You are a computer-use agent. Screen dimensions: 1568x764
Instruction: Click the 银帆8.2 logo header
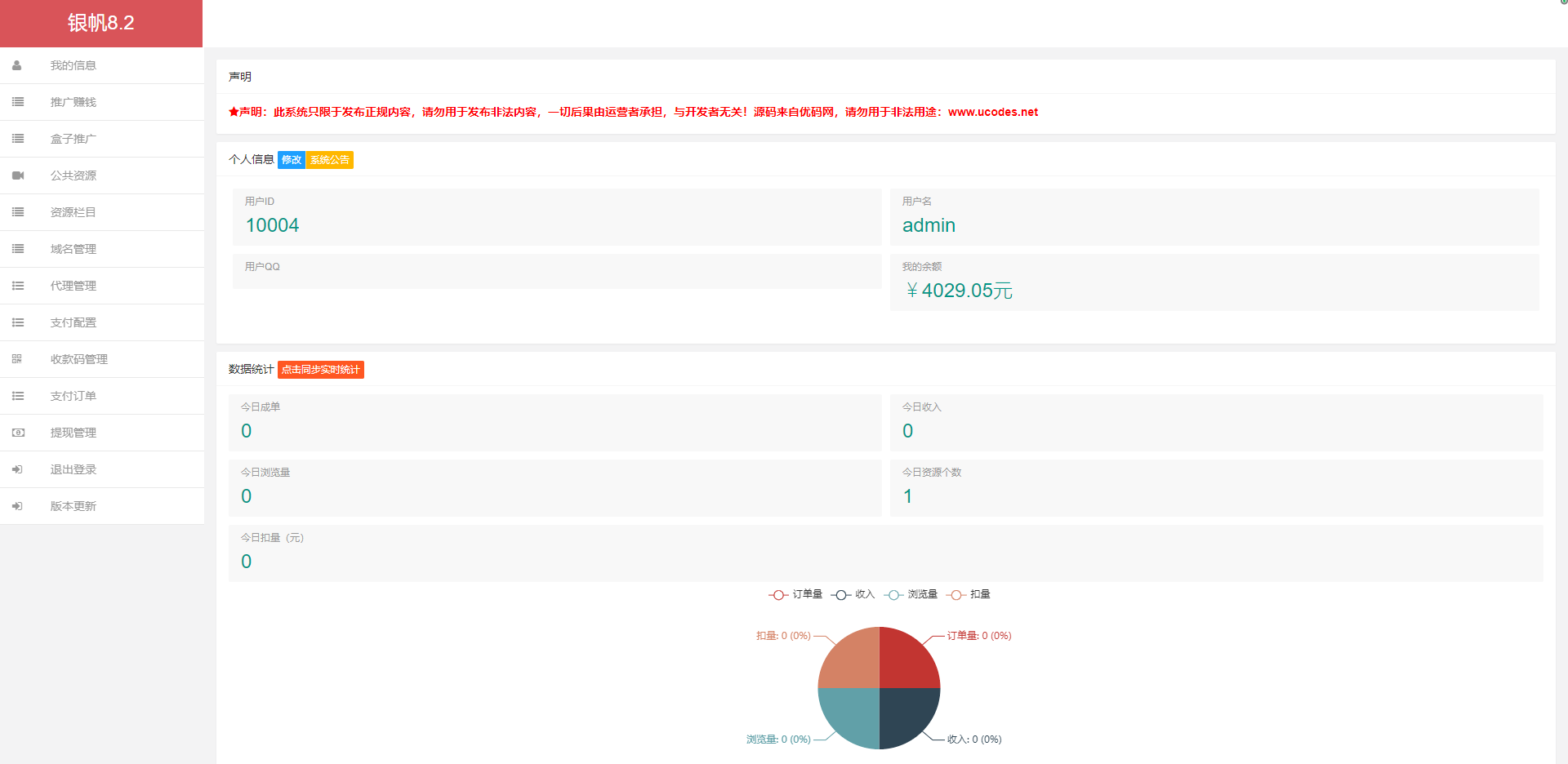pos(101,23)
